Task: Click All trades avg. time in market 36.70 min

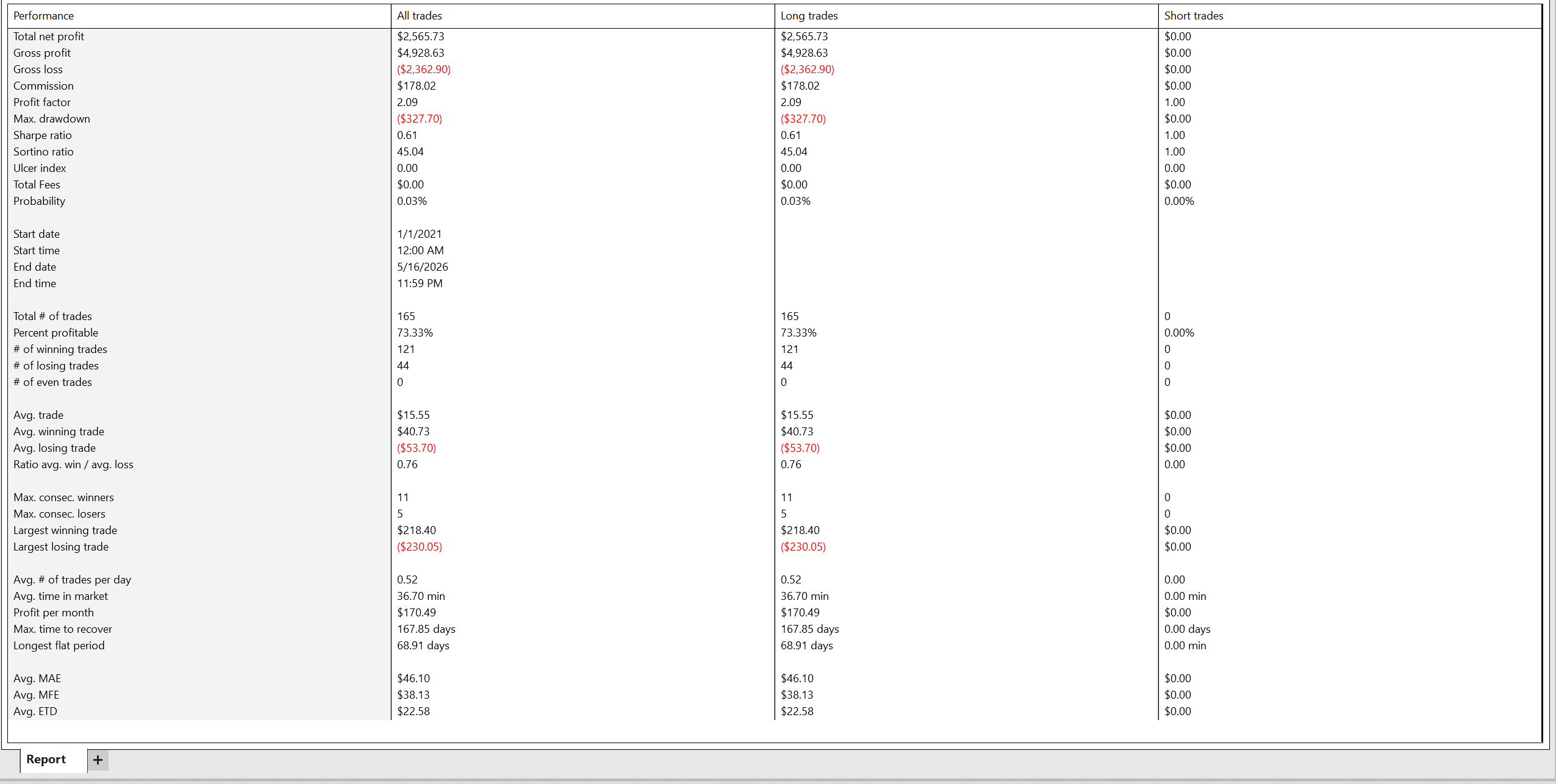Action: point(421,596)
